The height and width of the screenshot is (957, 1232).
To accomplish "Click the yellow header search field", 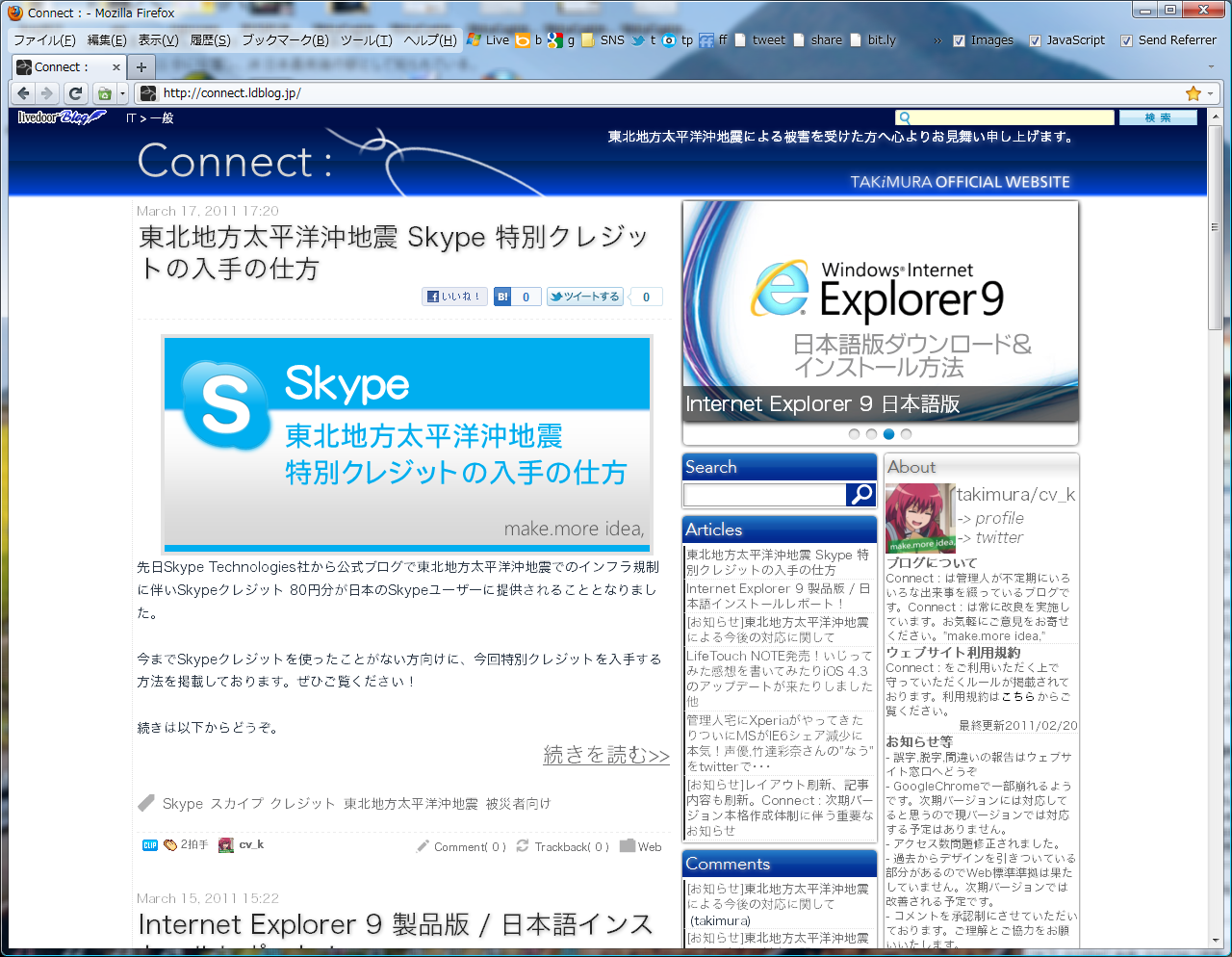I will tap(1005, 117).
